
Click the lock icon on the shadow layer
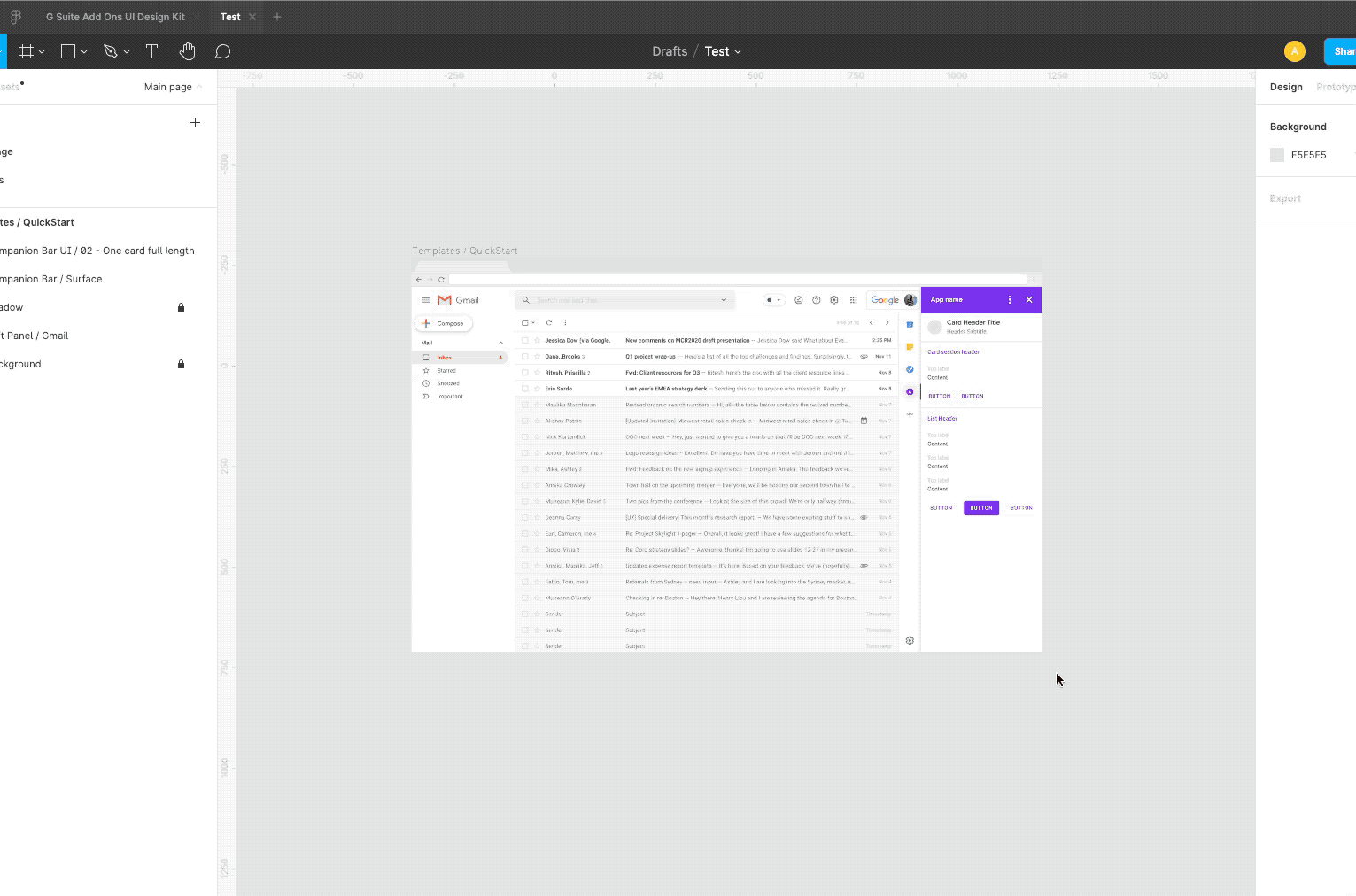pos(181,307)
